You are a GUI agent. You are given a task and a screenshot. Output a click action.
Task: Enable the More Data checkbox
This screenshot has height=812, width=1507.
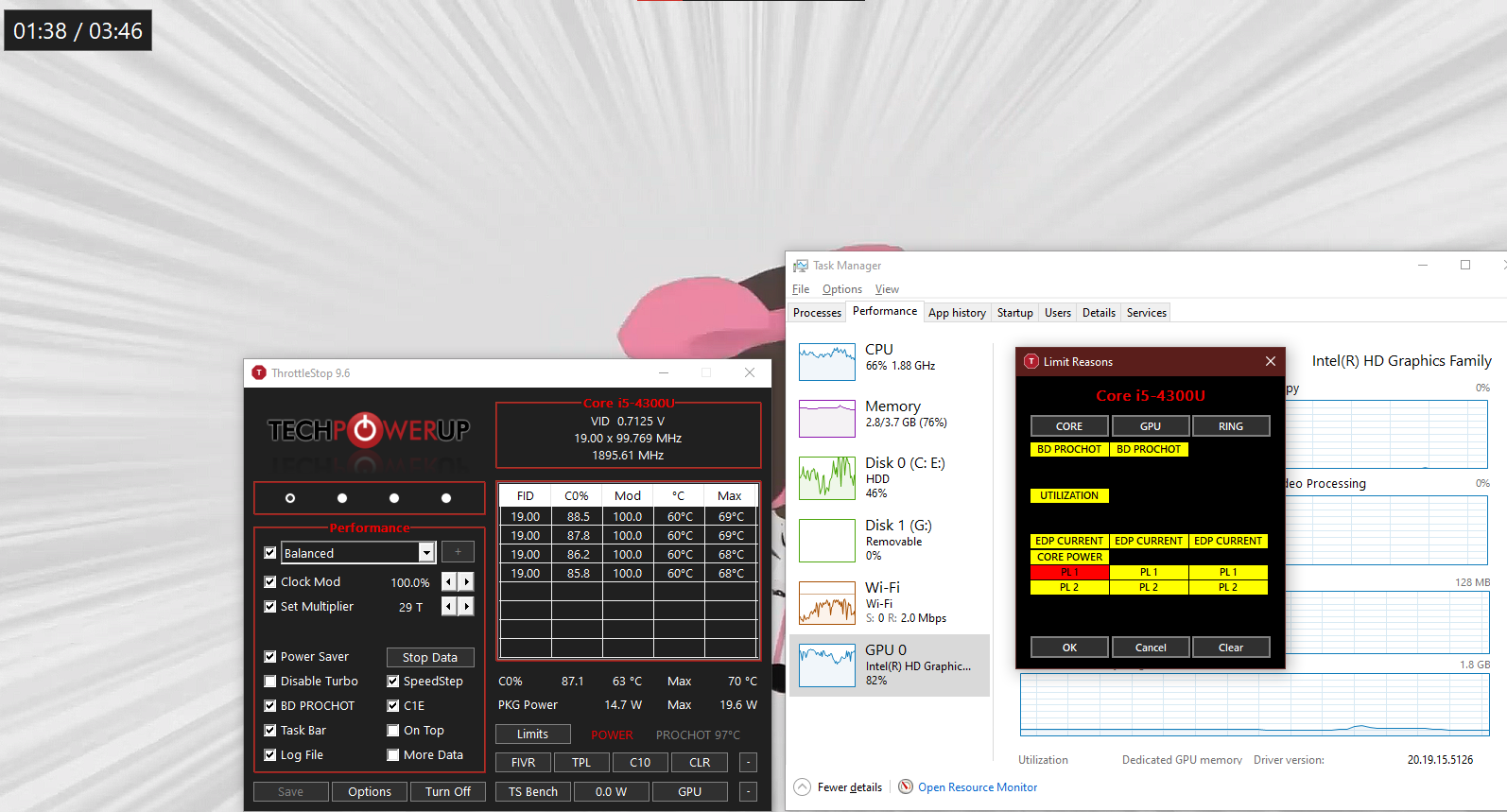(393, 755)
